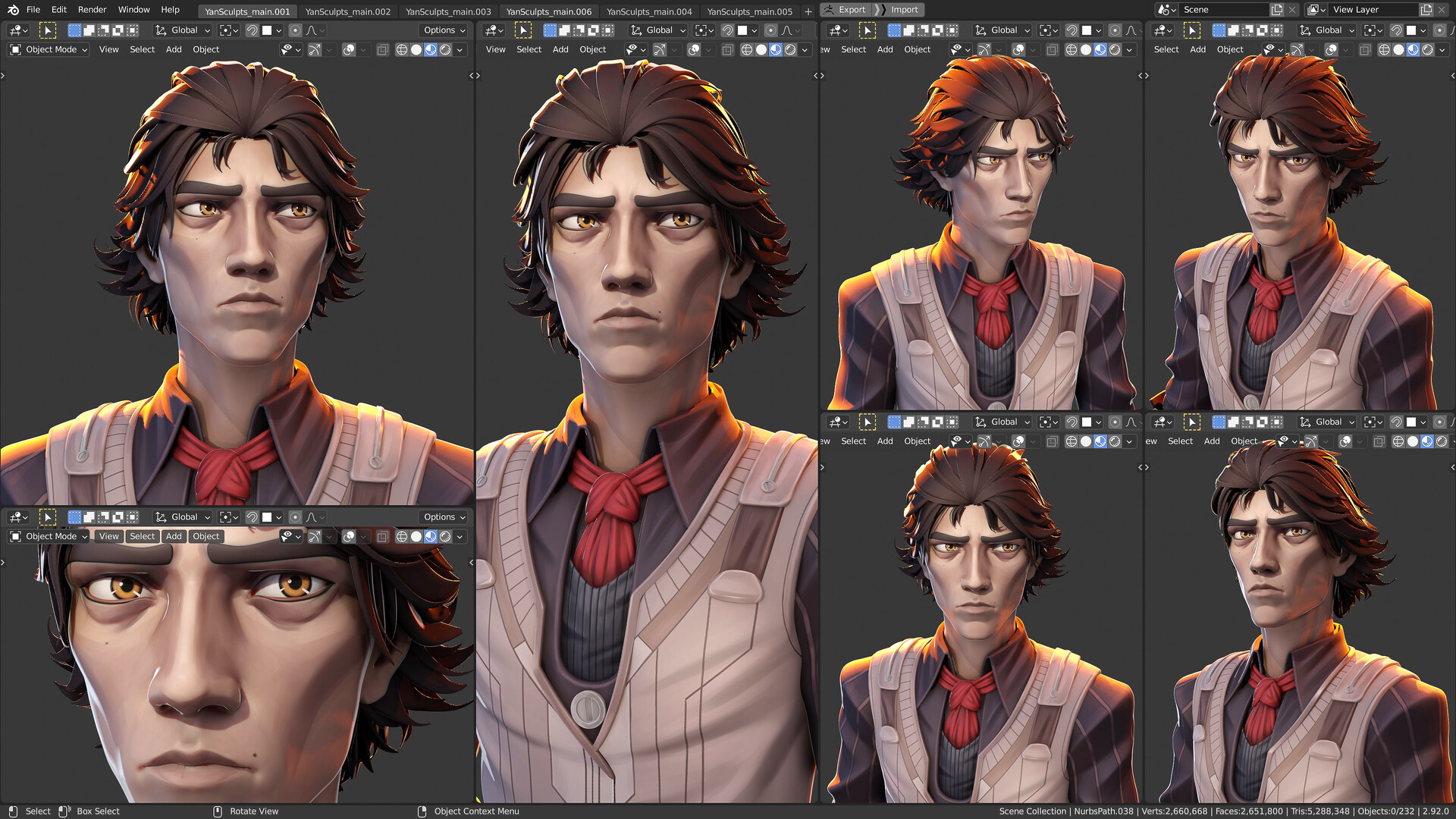The image size is (1456, 819).
Task: Click the Export button in the top bar
Action: (845, 10)
